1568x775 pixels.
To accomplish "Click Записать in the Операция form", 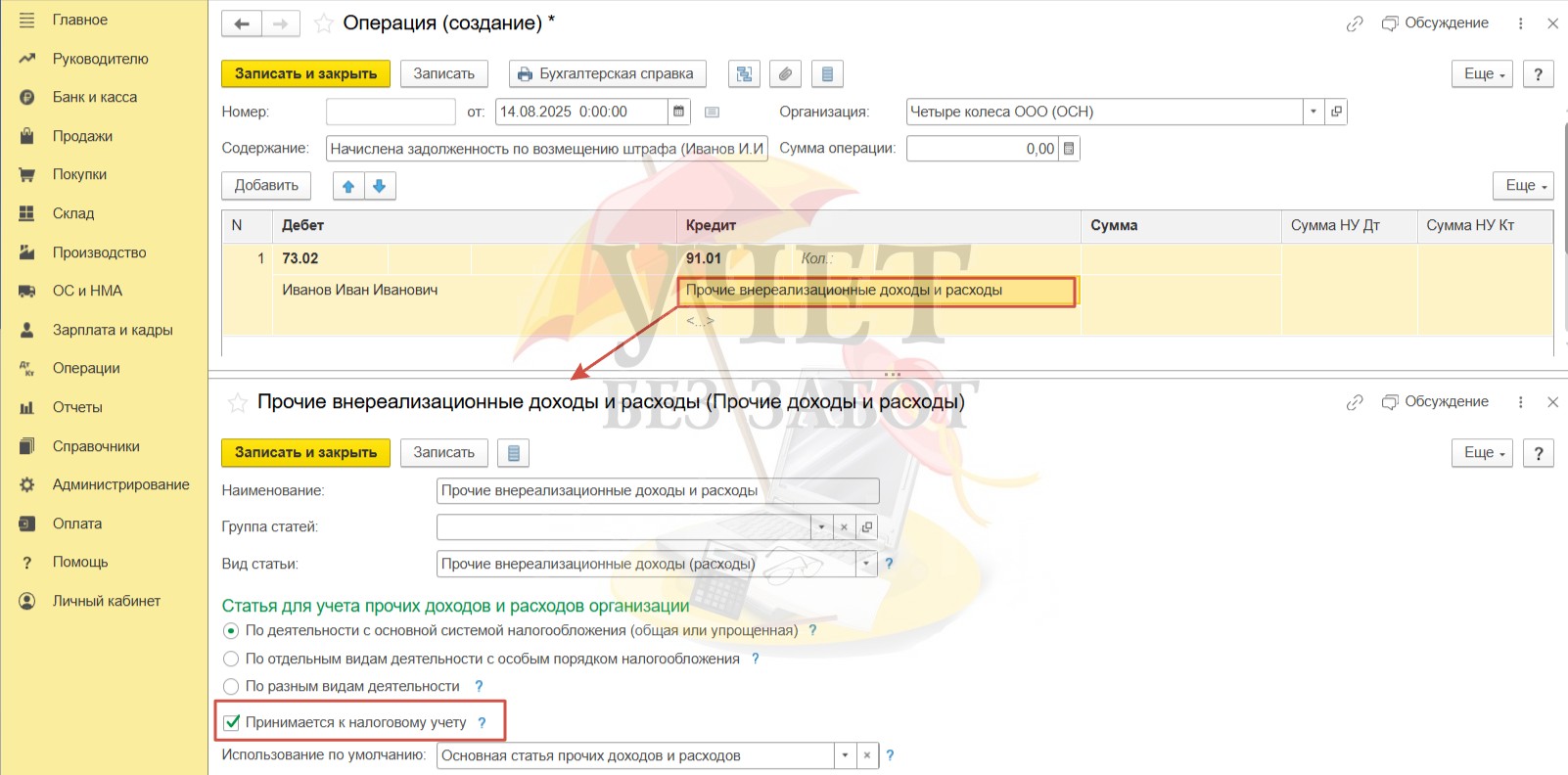I will coord(443,73).
